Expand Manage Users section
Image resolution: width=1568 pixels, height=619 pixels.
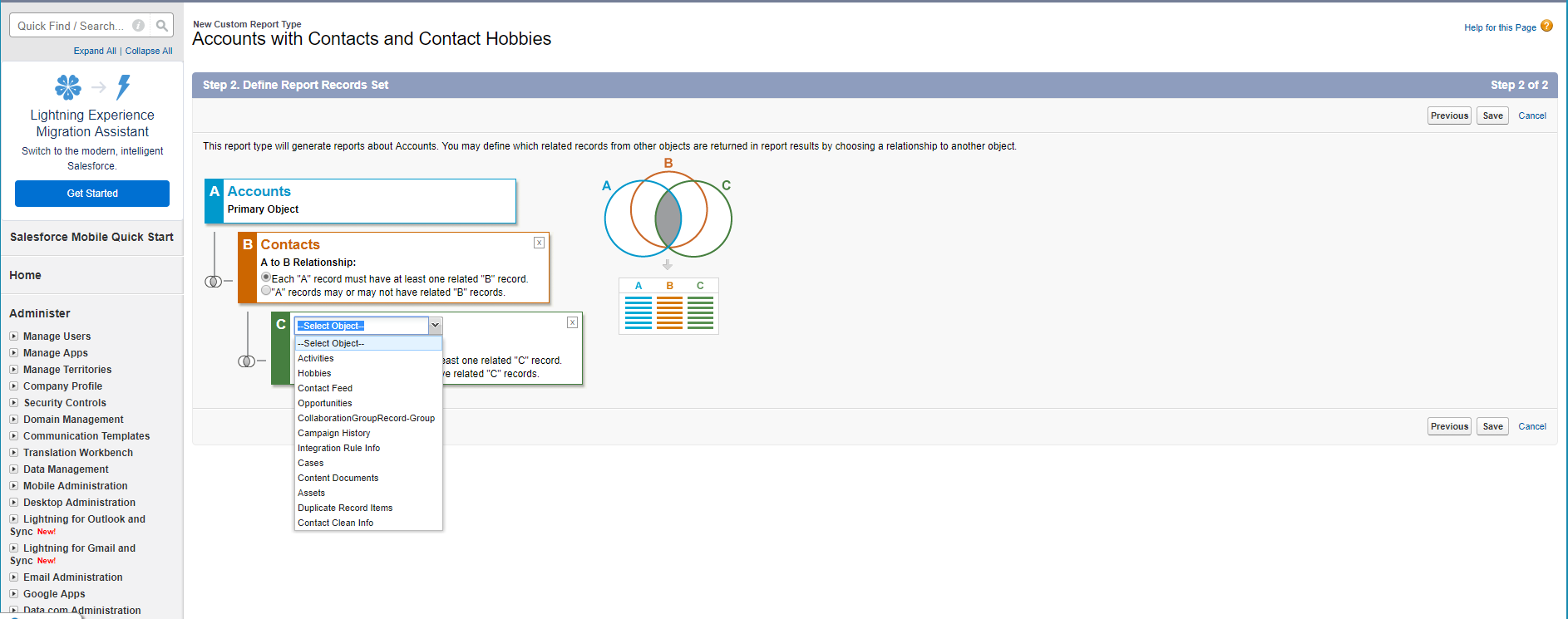click(x=13, y=337)
